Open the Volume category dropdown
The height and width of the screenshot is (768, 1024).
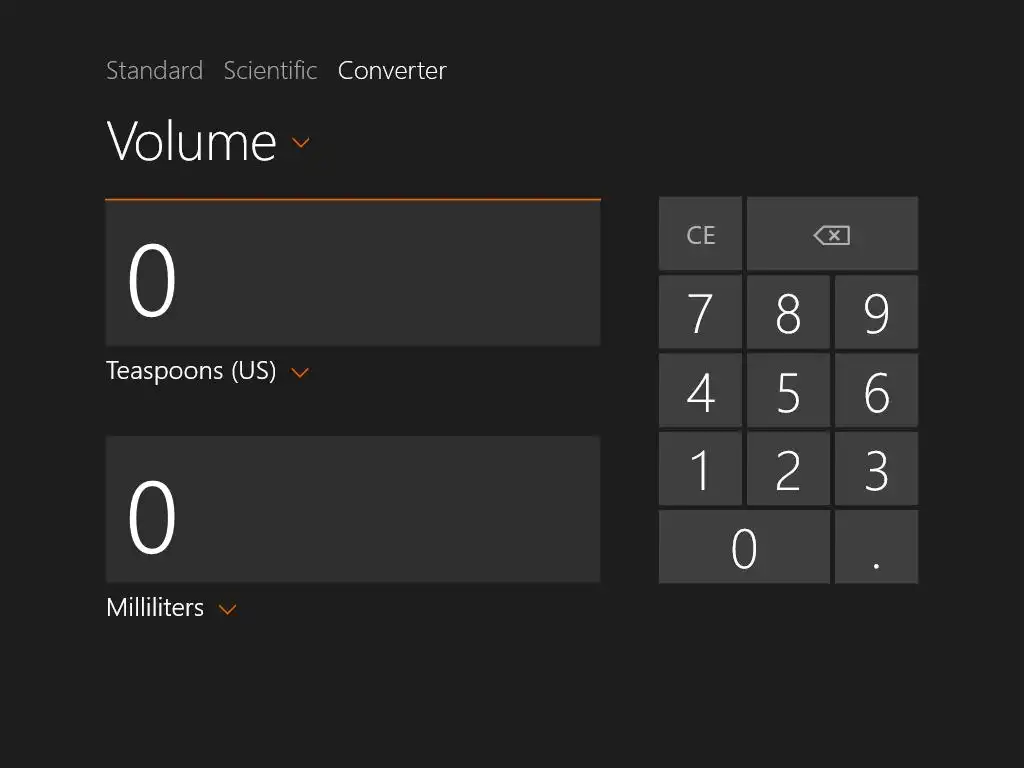click(x=209, y=142)
